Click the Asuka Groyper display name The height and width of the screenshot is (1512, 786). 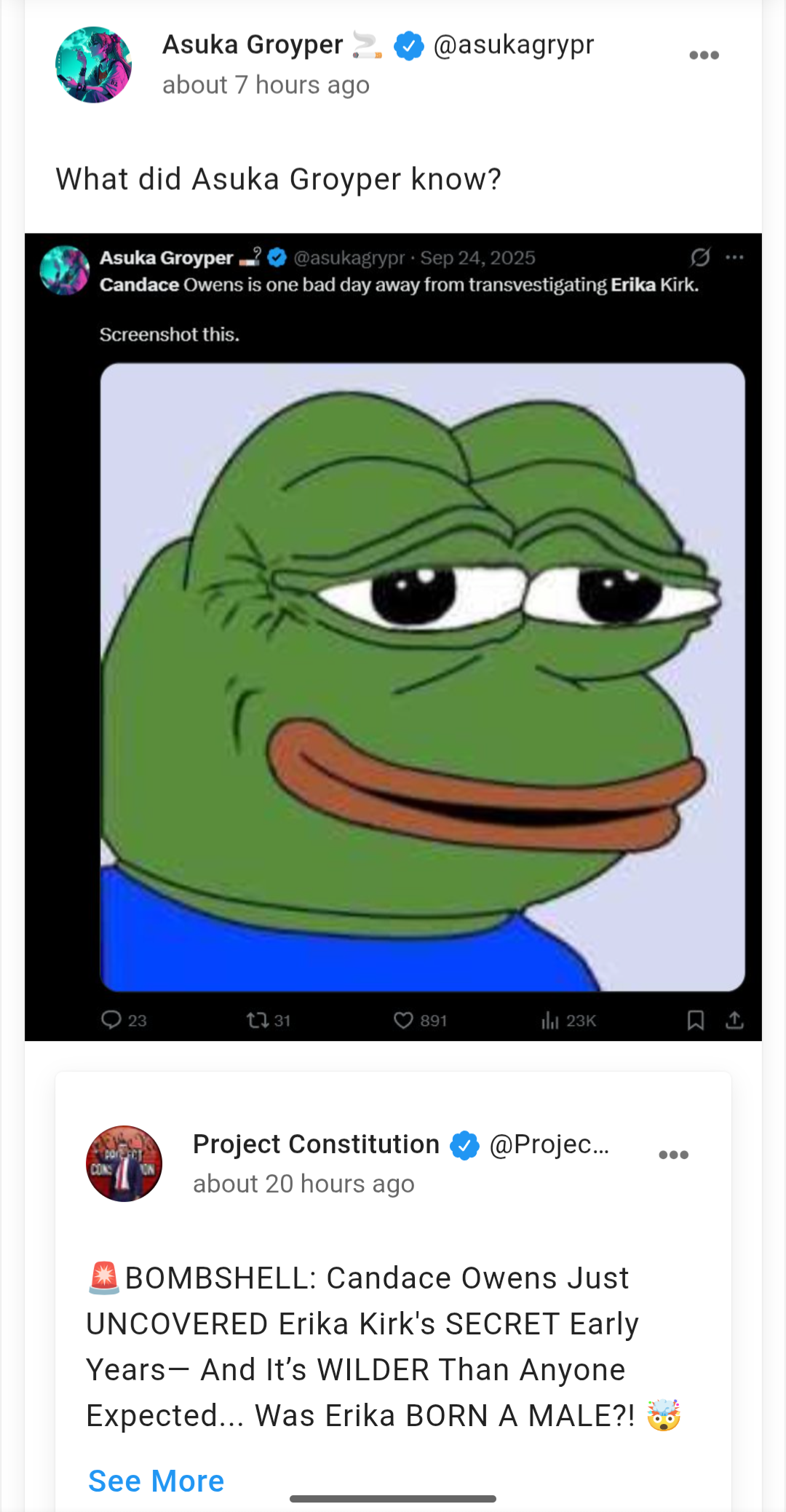pyautogui.click(x=253, y=45)
